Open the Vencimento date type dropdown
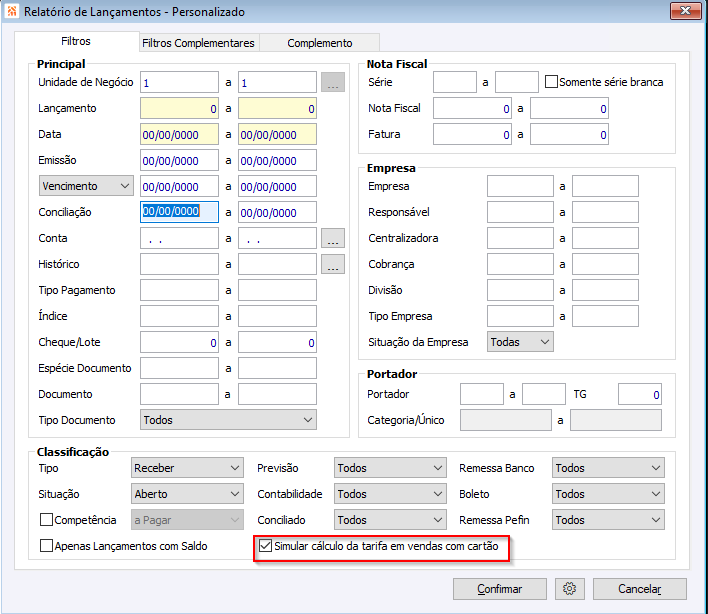This screenshot has height=614, width=708. [x=86, y=186]
